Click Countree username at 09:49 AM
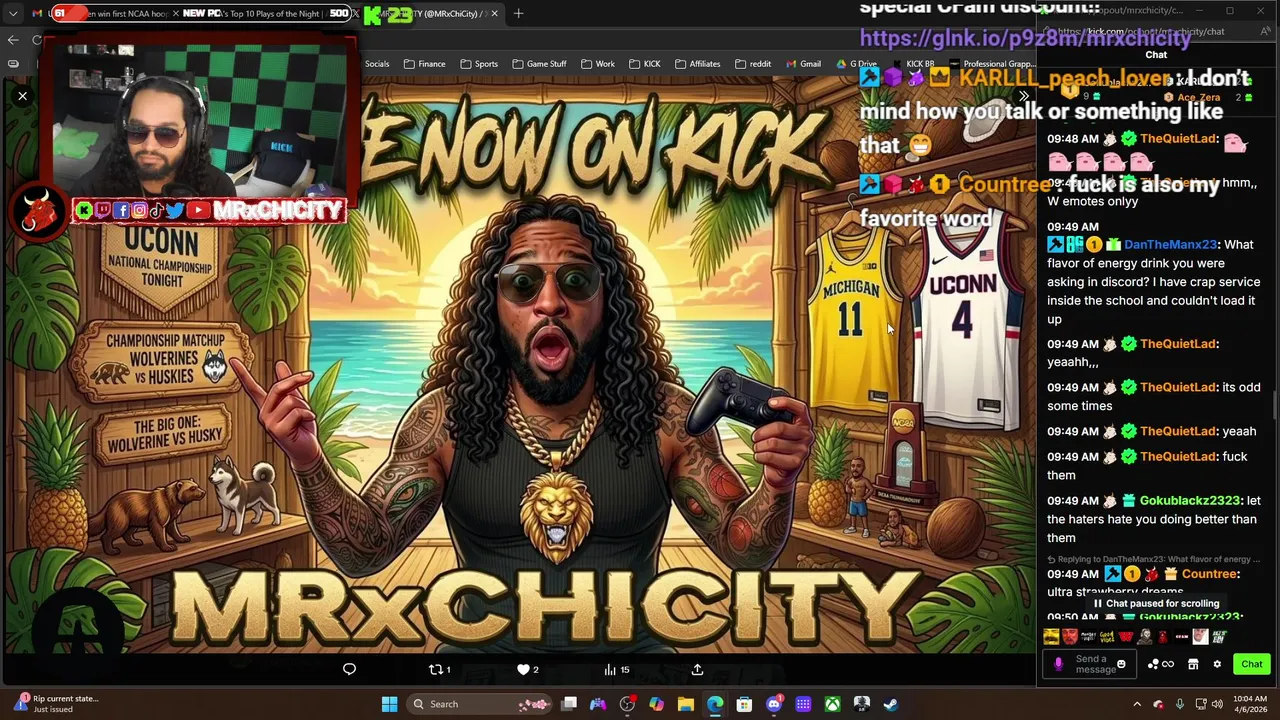The image size is (1280, 720). [x=1209, y=574]
